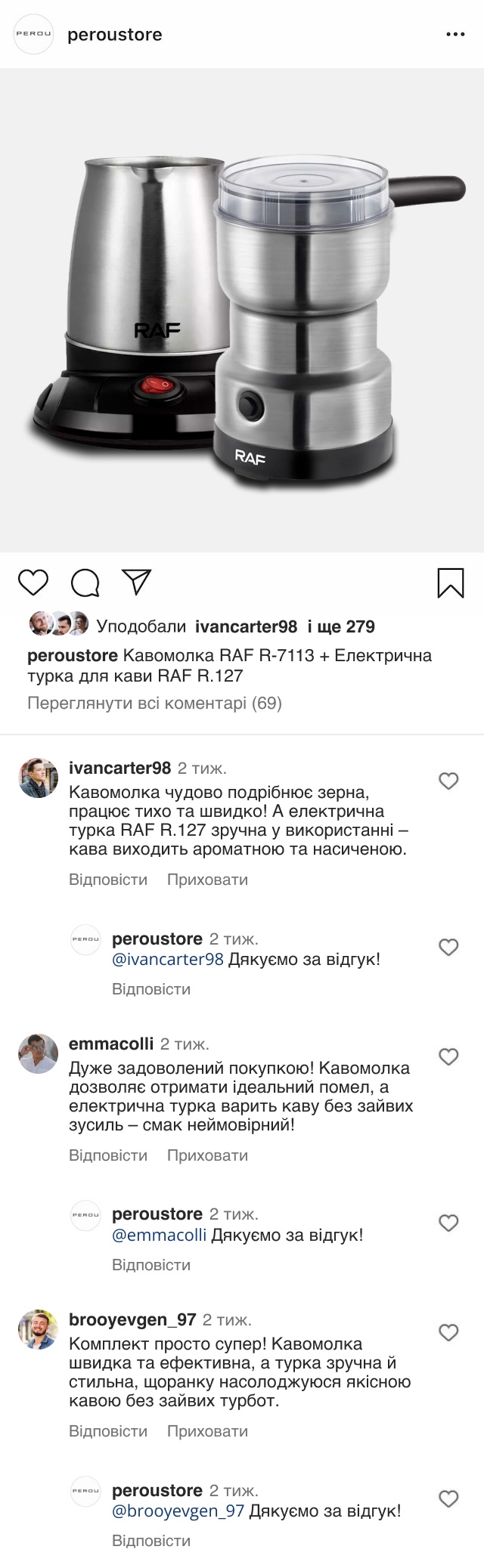The height and width of the screenshot is (1568, 484).
Task: Like brooyevgen_97's comment heart
Action: coord(448,1332)
